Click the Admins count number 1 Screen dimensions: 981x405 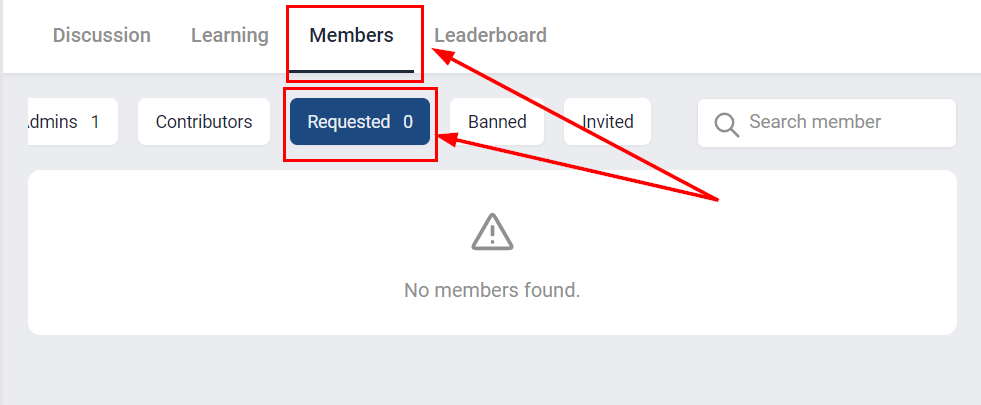pyautogui.click(x=95, y=122)
